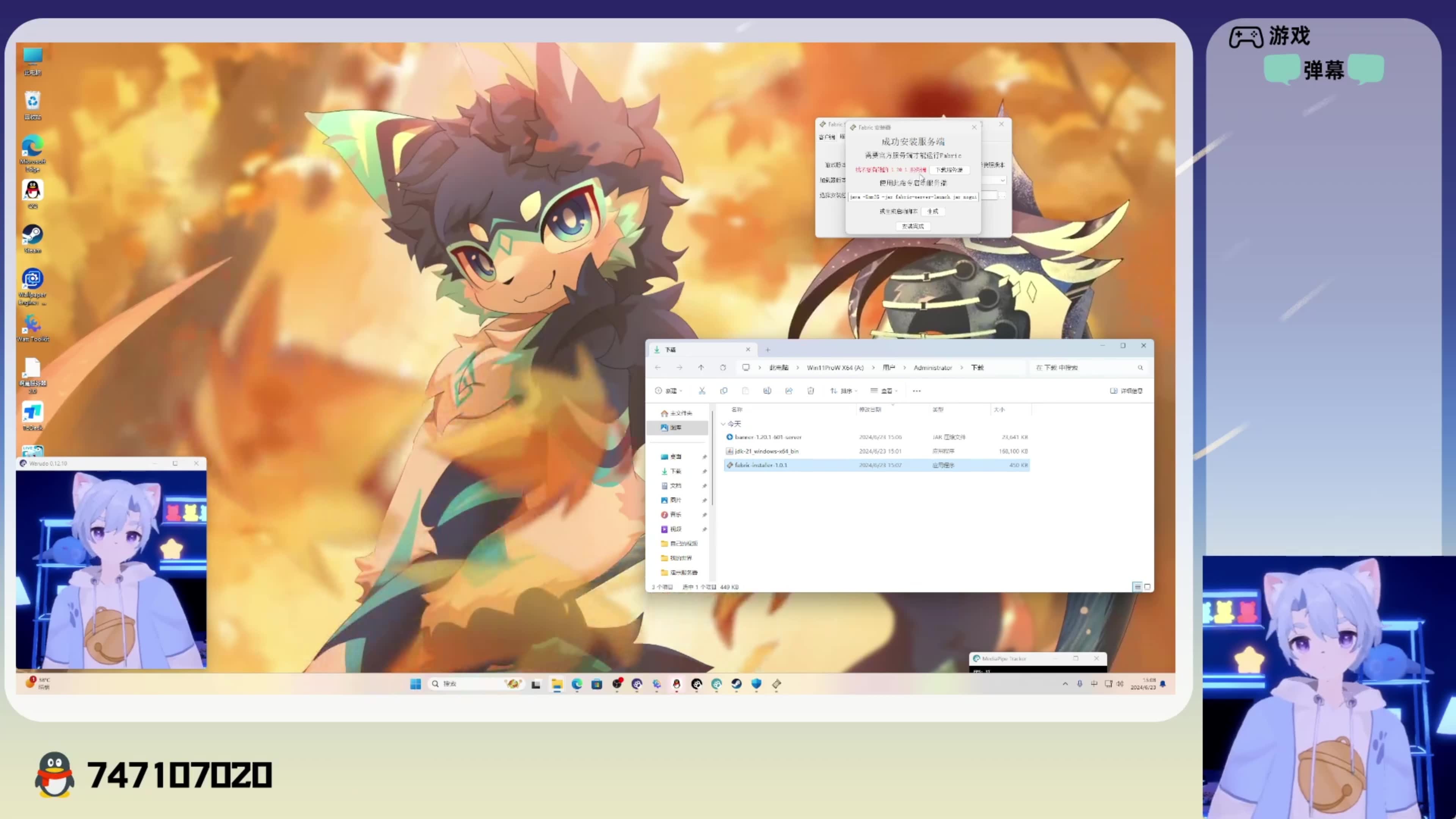
Task: Click the Generate (生成) button in Fabric dialog
Action: pyautogui.click(x=933, y=212)
